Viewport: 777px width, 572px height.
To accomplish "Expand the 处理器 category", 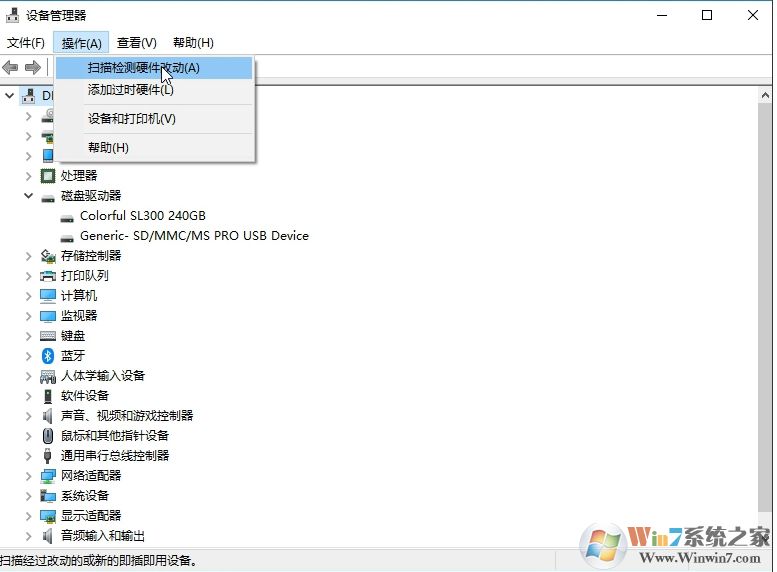I will pos(29,175).
